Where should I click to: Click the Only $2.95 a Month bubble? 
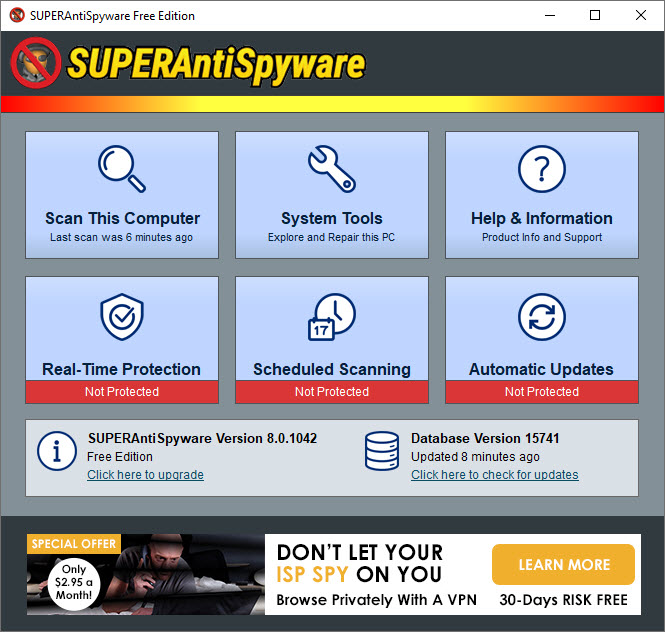(74, 582)
